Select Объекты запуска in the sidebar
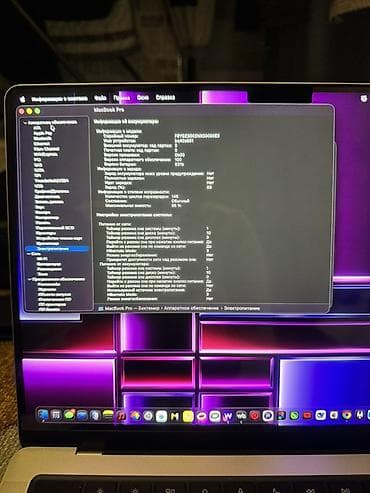 54,295
